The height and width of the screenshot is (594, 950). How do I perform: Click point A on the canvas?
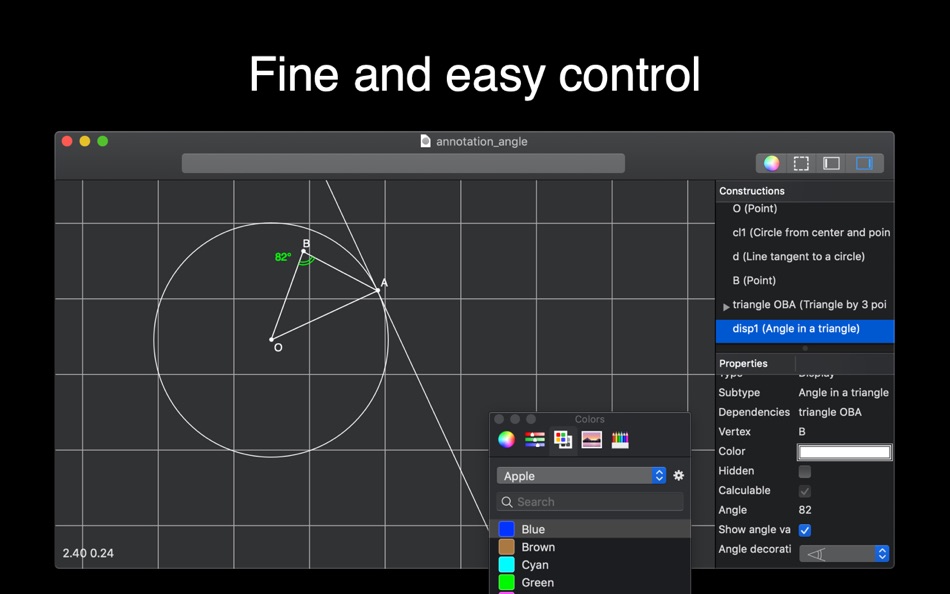378,290
